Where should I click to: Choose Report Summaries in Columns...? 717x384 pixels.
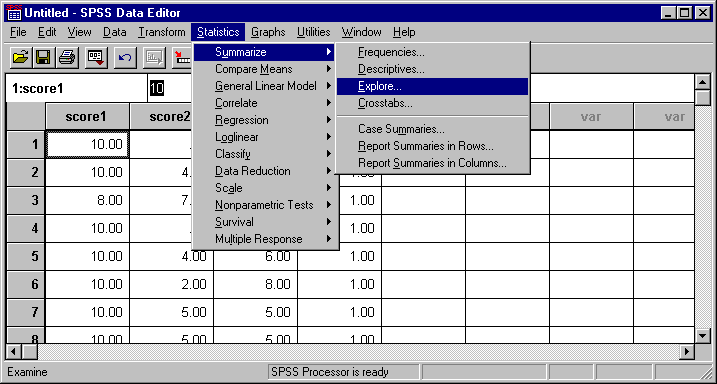point(432,163)
